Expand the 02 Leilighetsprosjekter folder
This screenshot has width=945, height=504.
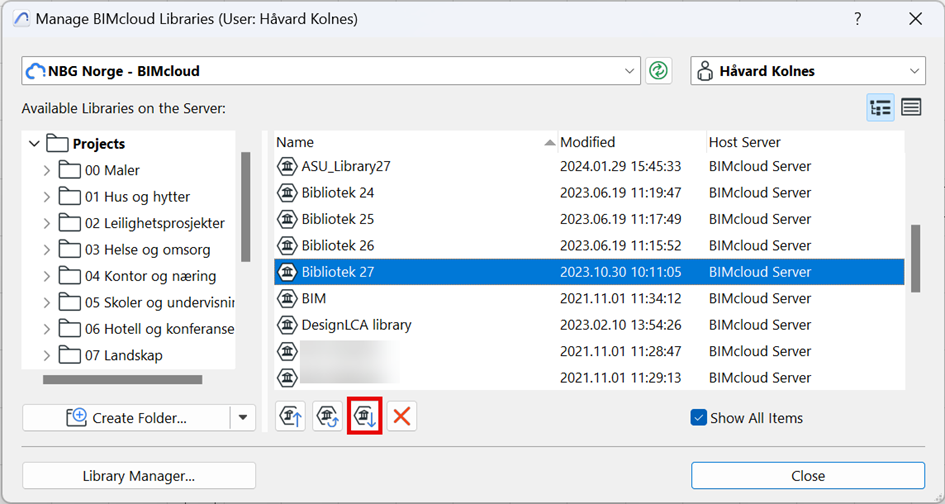click(x=47, y=224)
